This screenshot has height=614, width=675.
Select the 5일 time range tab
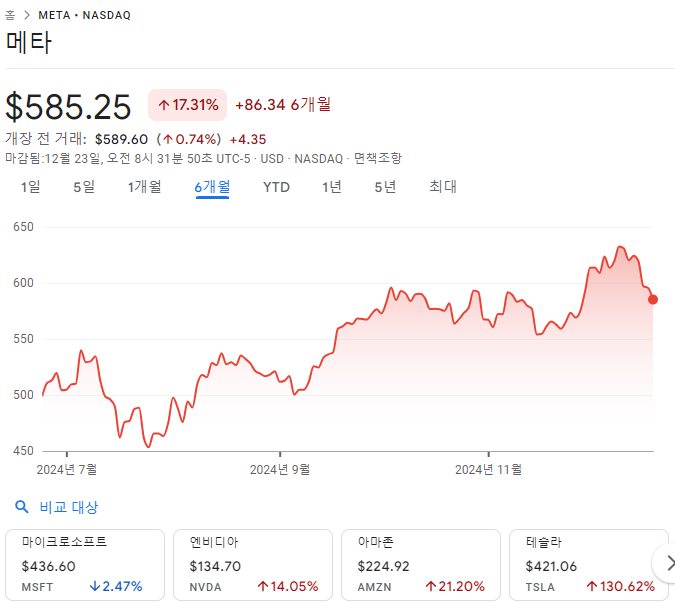pos(84,187)
